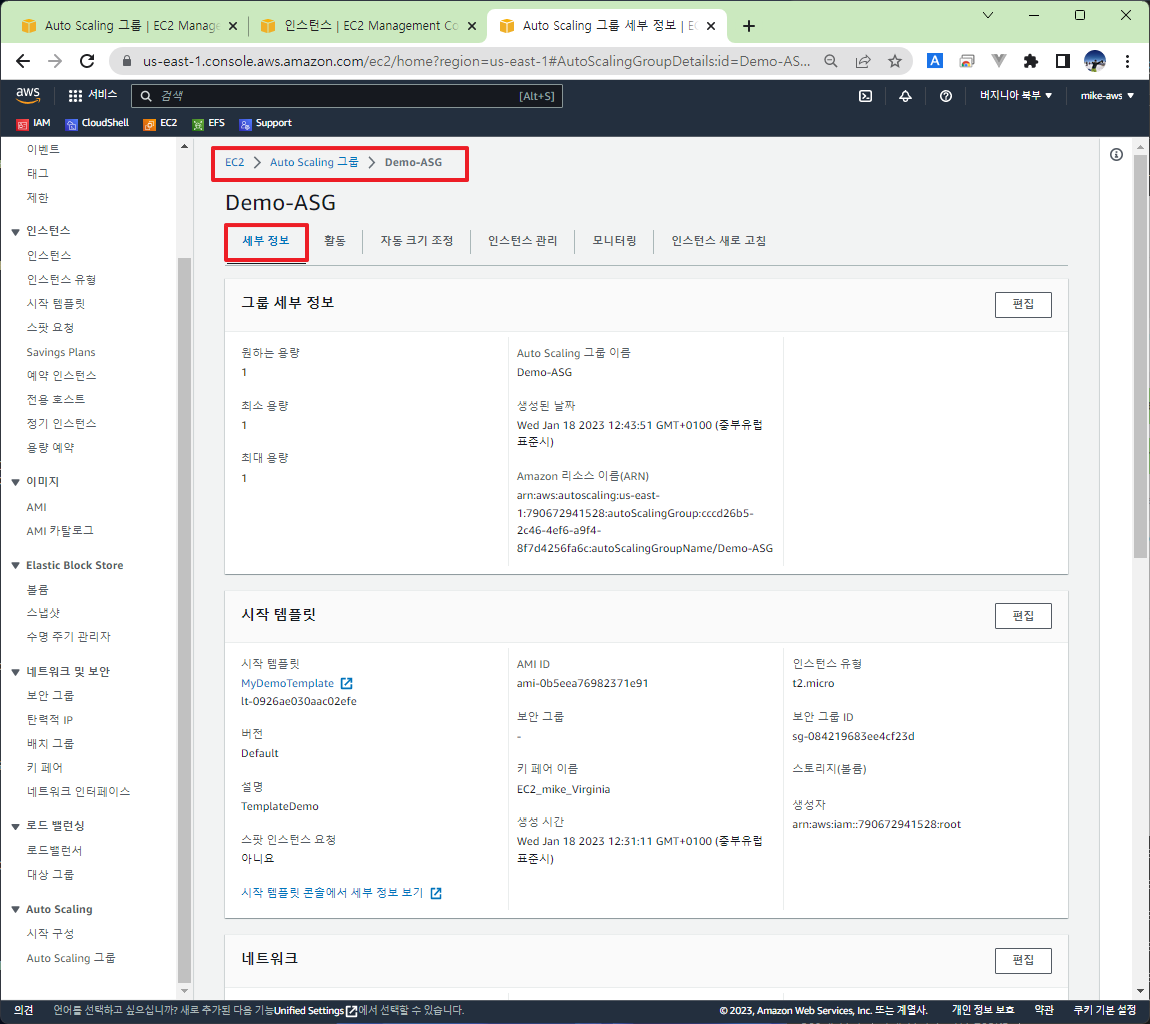Collapse the Elastic Block Store section

click(x=15, y=566)
